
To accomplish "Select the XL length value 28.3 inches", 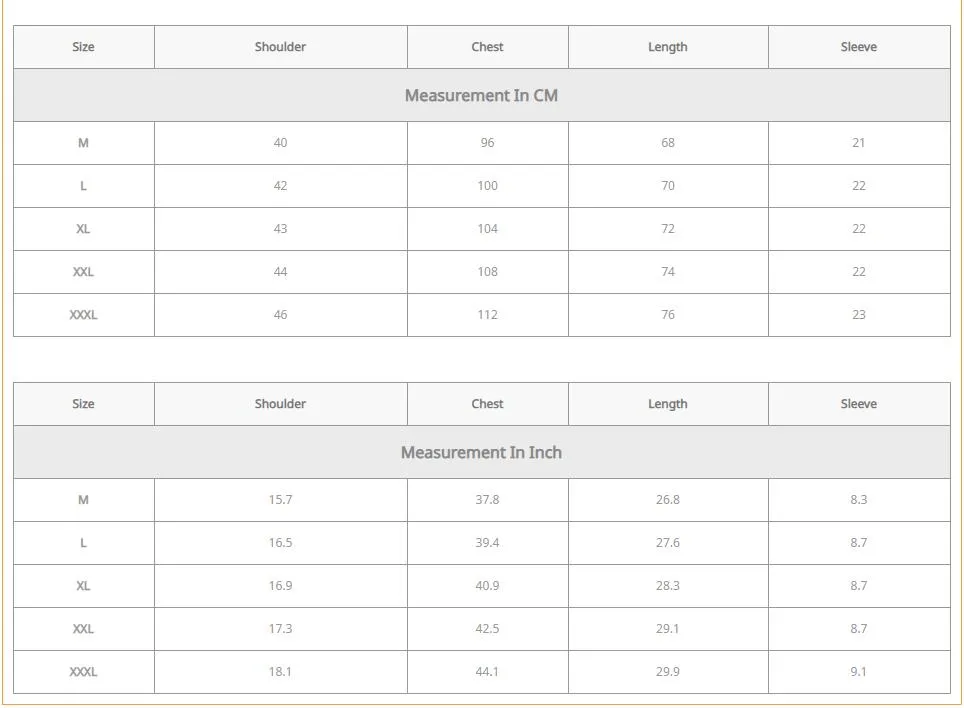I will [667, 586].
